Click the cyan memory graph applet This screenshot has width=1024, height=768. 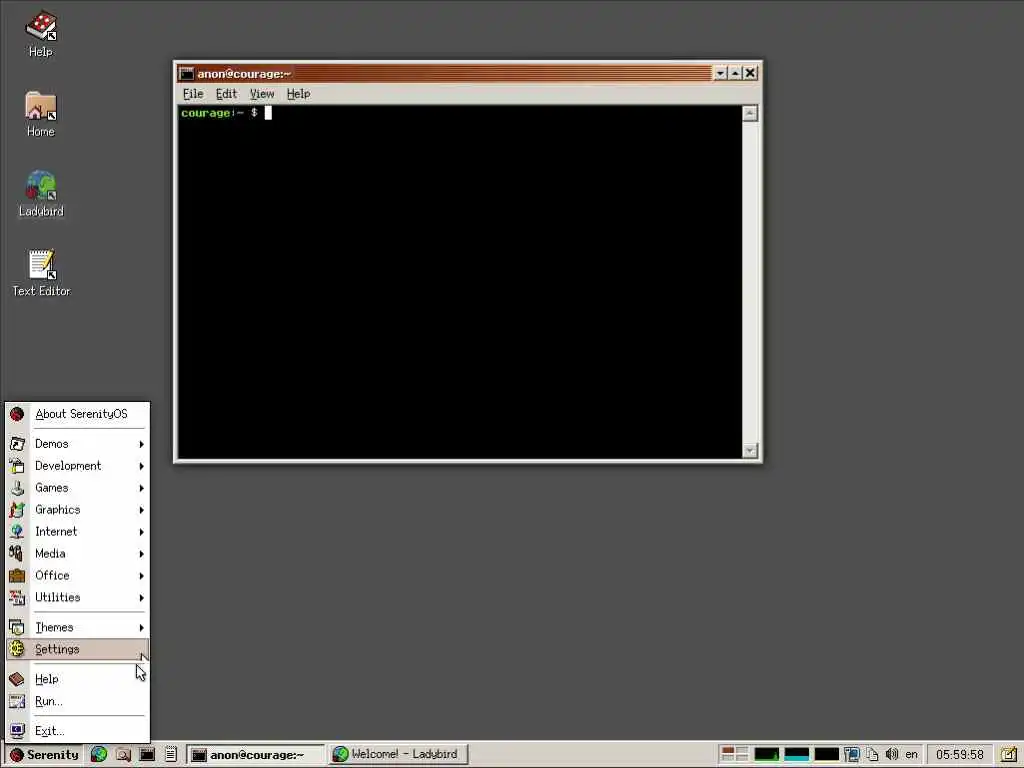pos(796,754)
